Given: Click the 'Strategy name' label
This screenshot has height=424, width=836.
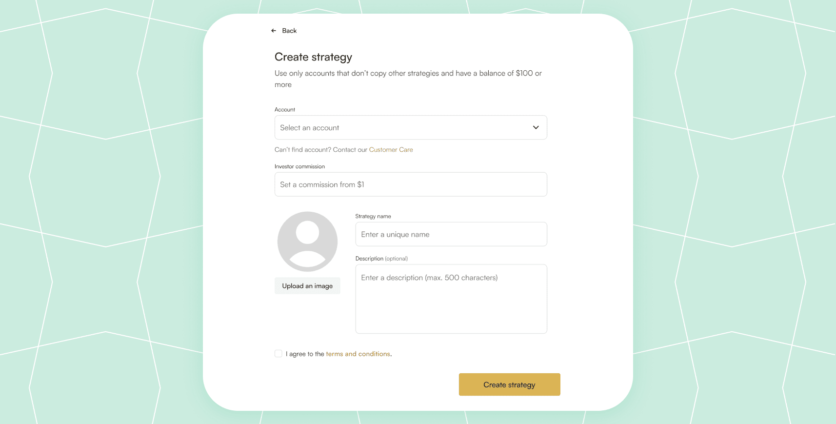Looking at the screenshot, I should (373, 216).
